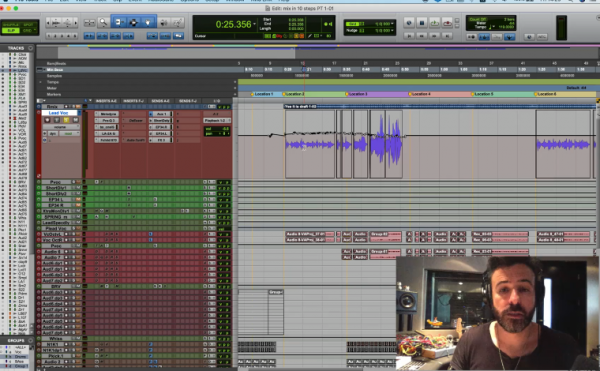Open the ShortDely send on Lead Vox
Image resolution: width=600 pixels, height=371 pixels.
click(x=161, y=120)
